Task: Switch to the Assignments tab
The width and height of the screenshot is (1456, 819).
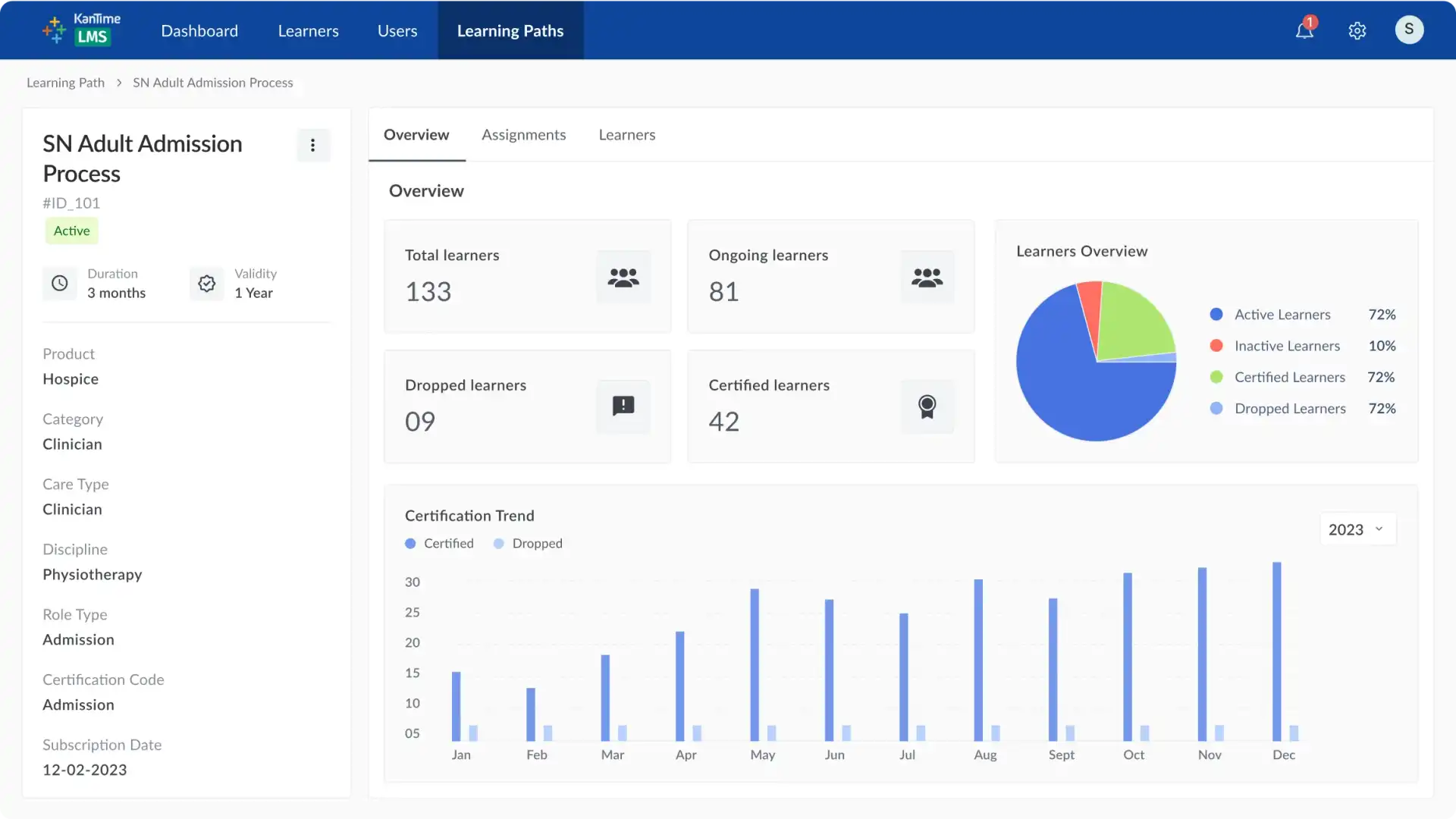Action: [x=524, y=135]
